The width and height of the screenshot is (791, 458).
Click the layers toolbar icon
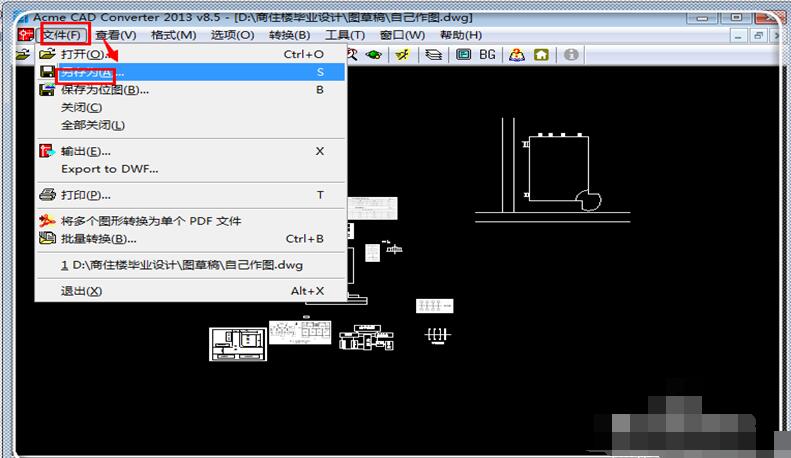[x=433, y=54]
